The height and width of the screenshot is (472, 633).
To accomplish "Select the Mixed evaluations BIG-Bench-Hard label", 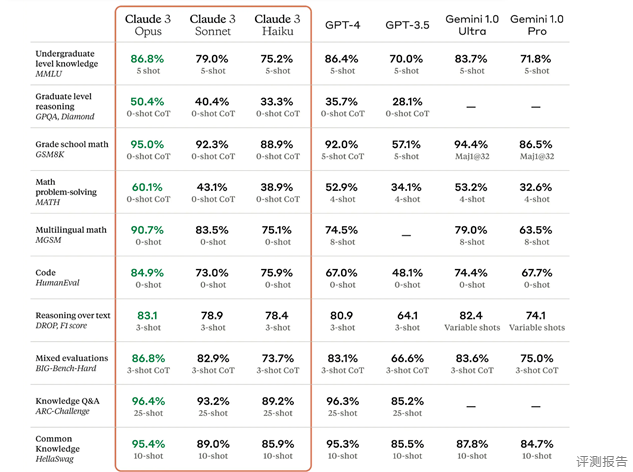I will 72,363.
